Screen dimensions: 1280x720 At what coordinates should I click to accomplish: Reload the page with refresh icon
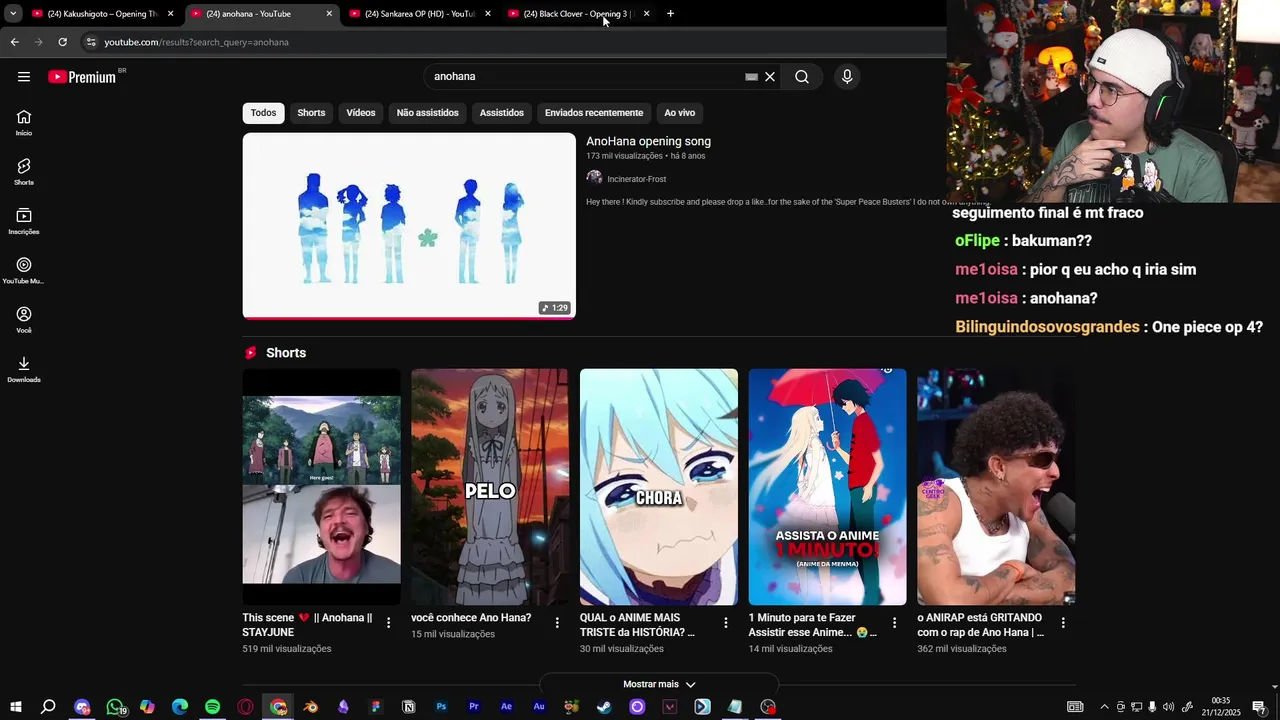point(62,42)
